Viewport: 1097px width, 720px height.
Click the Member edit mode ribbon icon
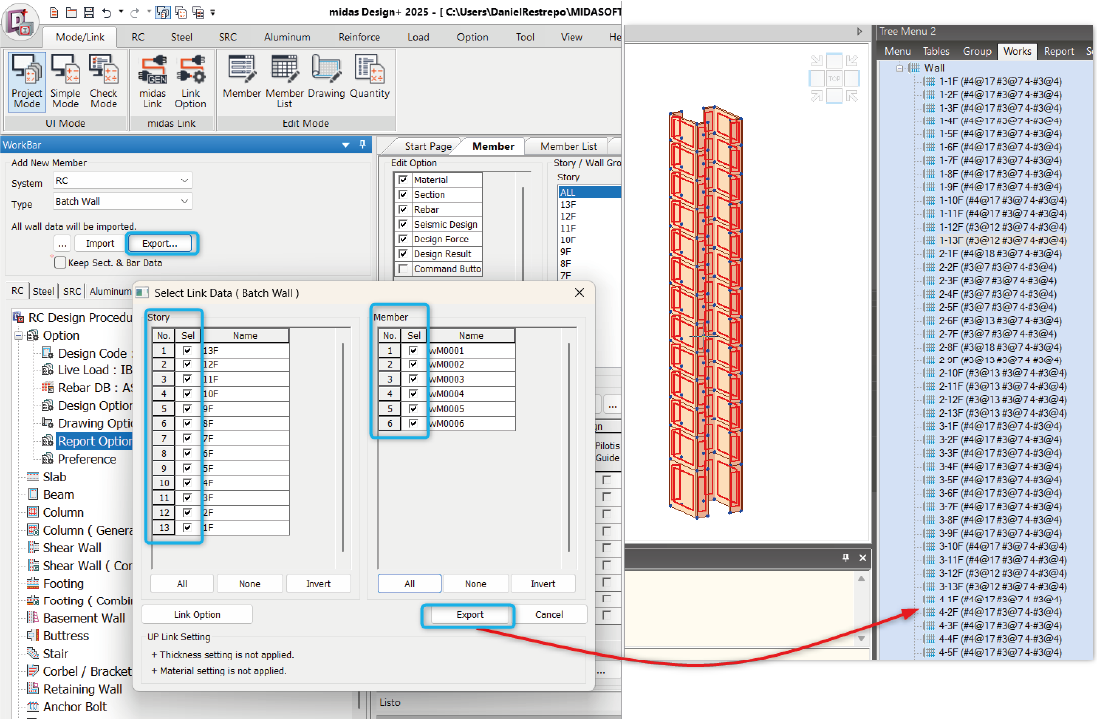pyautogui.click(x=241, y=77)
